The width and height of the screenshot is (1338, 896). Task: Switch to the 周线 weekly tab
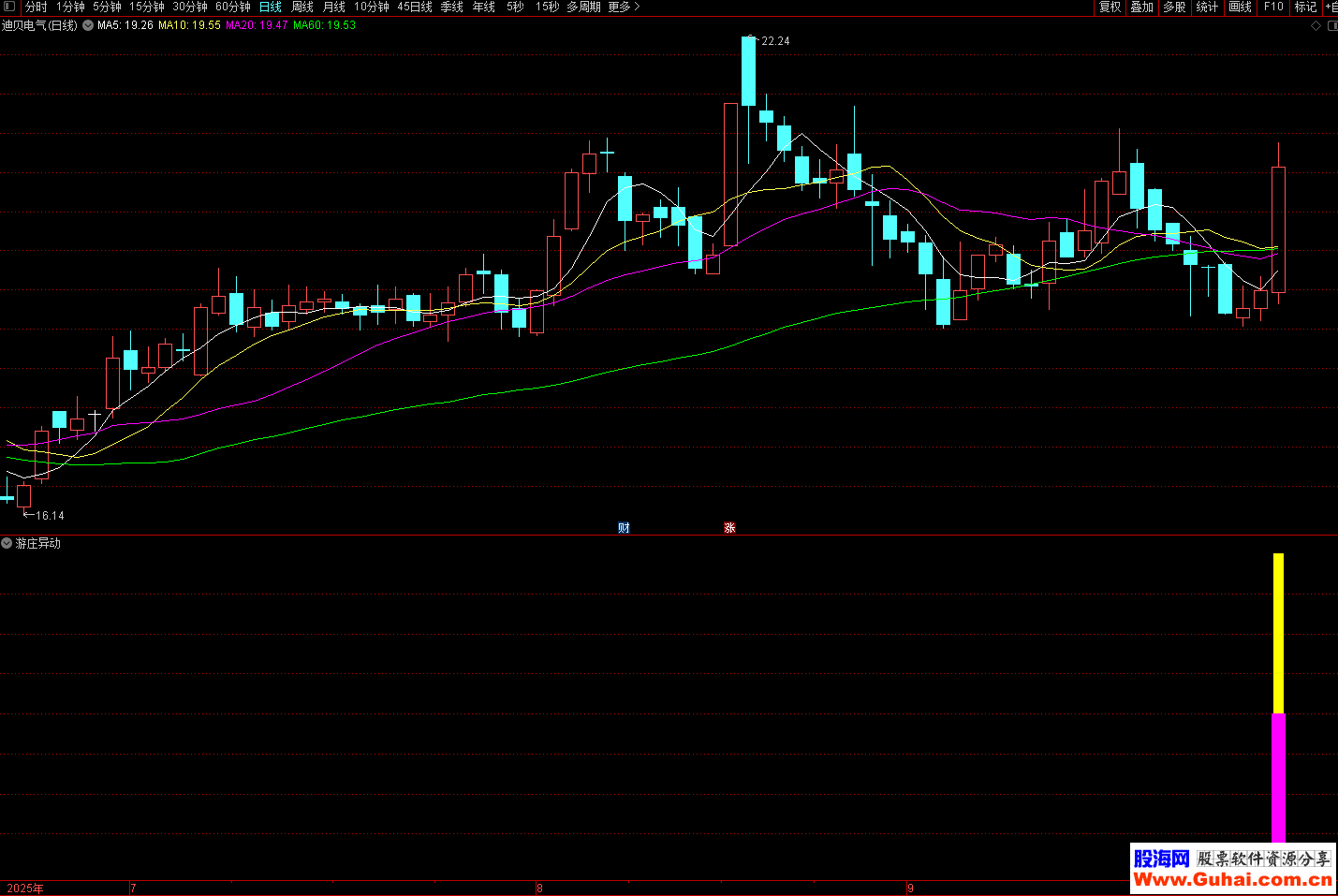tap(302, 7)
